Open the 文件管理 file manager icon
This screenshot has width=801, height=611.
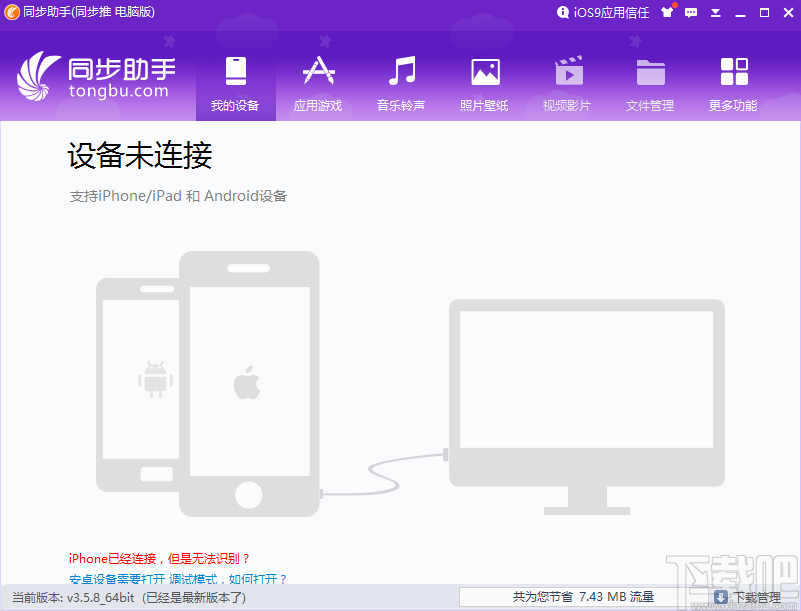pos(650,68)
